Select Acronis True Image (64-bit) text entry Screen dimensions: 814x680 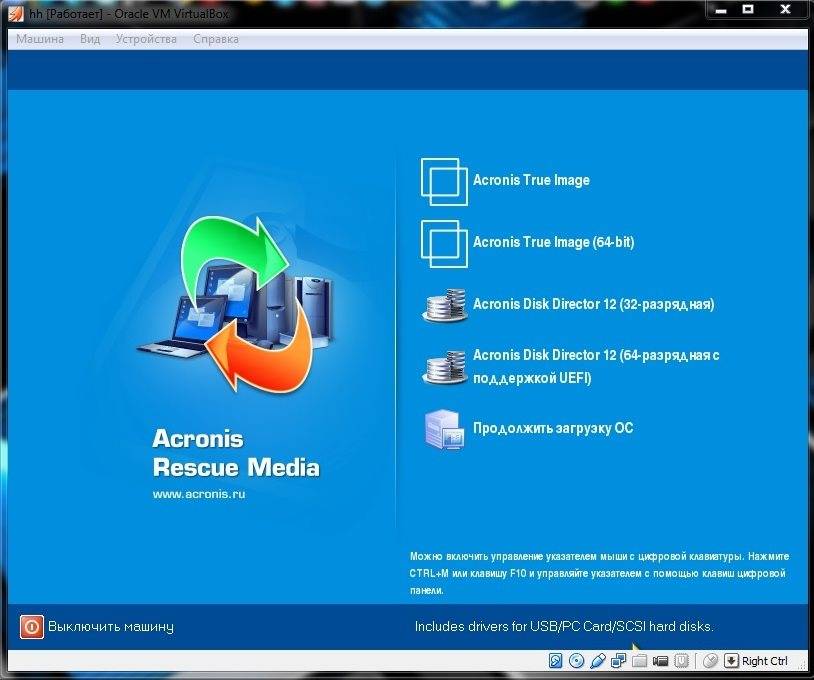(x=553, y=242)
